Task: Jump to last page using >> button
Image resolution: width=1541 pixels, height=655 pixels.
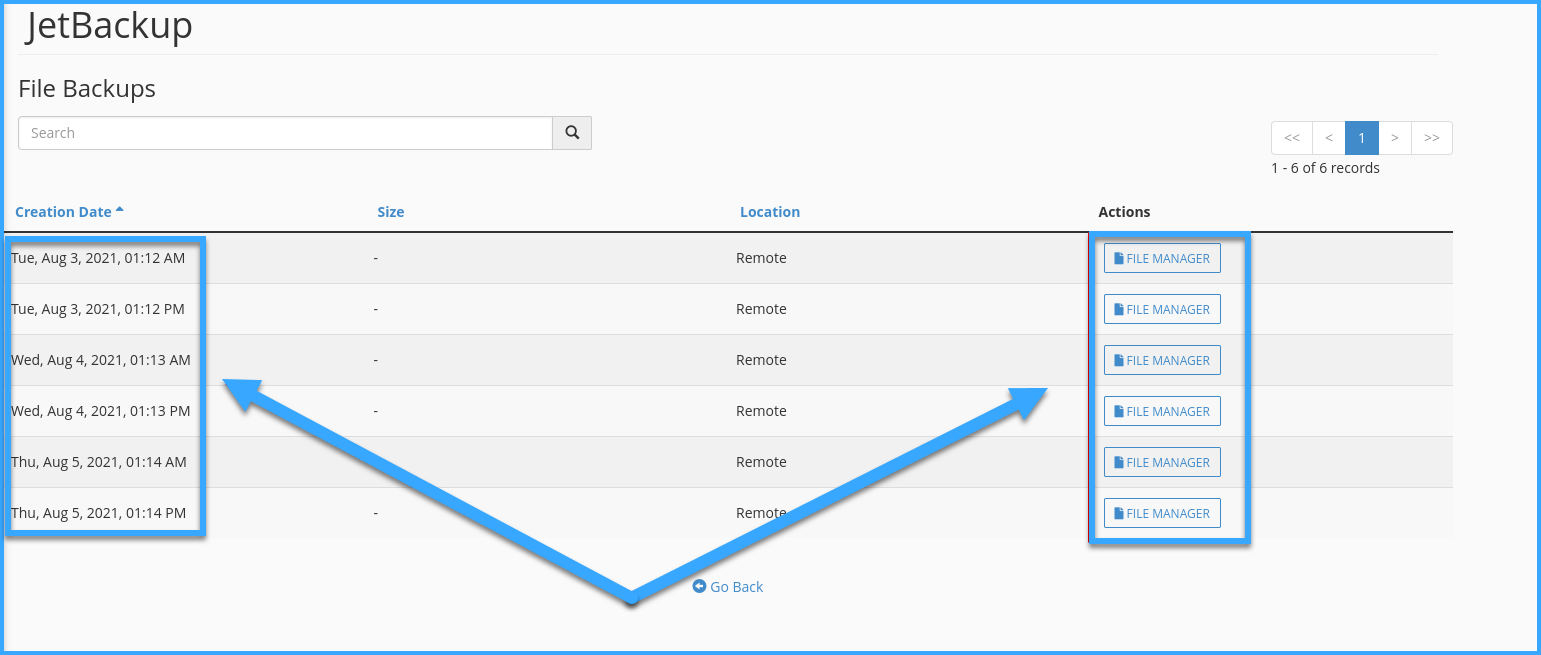Action: [x=1431, y=138]
